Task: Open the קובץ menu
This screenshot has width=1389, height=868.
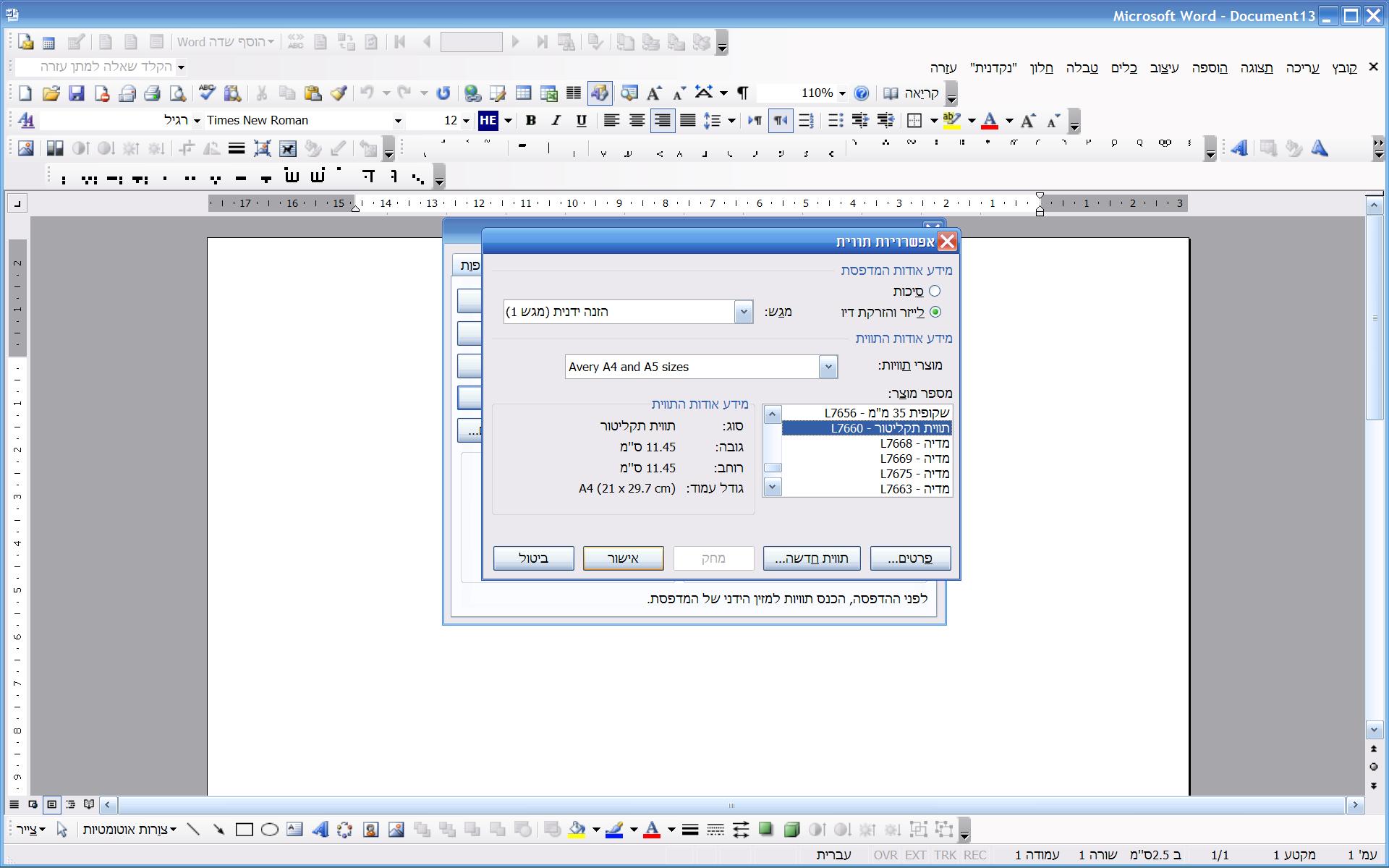Action: [x=1344, y=68]
